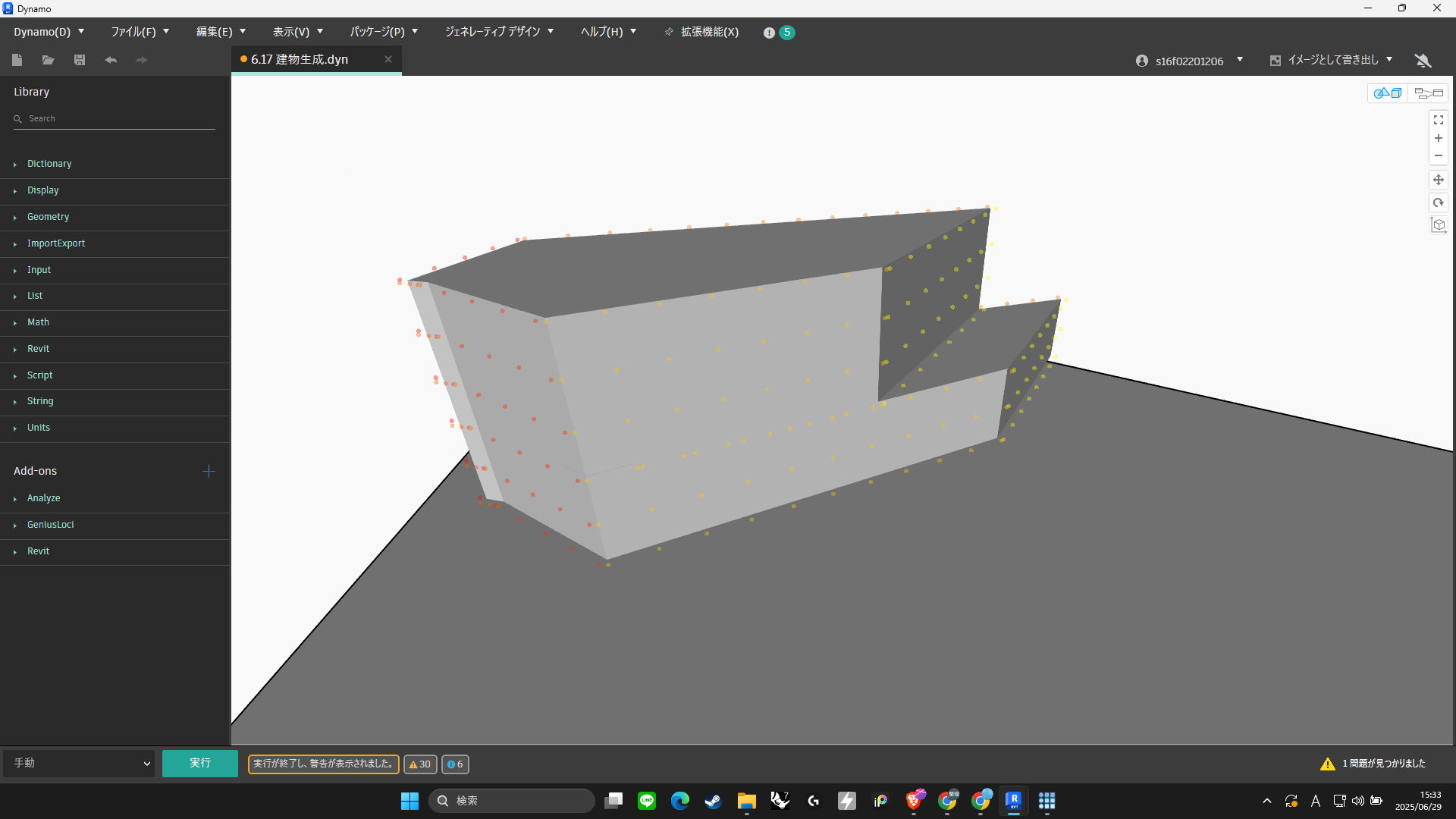Click the new file icon in toolbar

(x=17, y=60)
